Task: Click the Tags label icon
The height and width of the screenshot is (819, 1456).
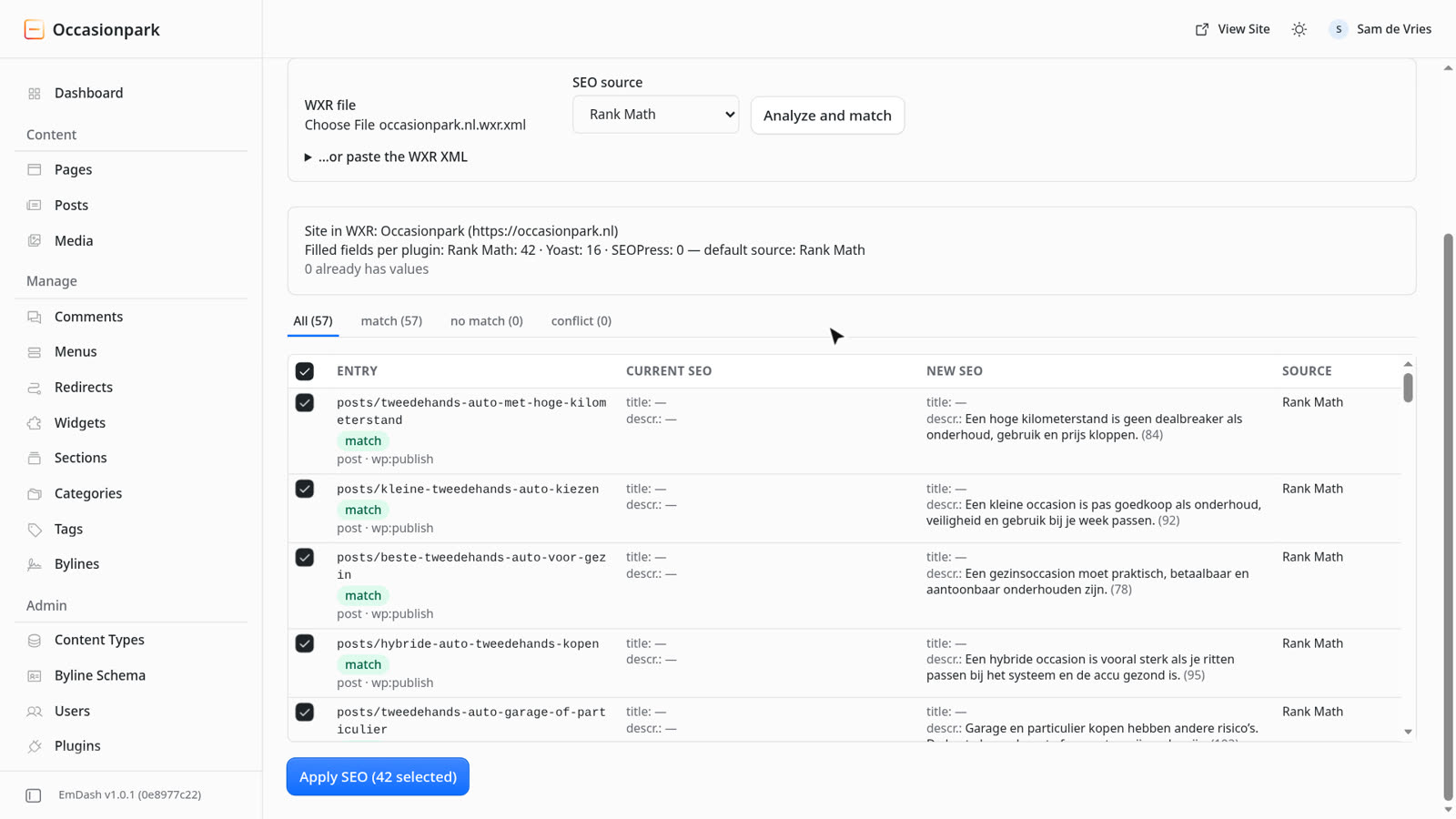Action: pyautogui.click(x=35, y=529)
